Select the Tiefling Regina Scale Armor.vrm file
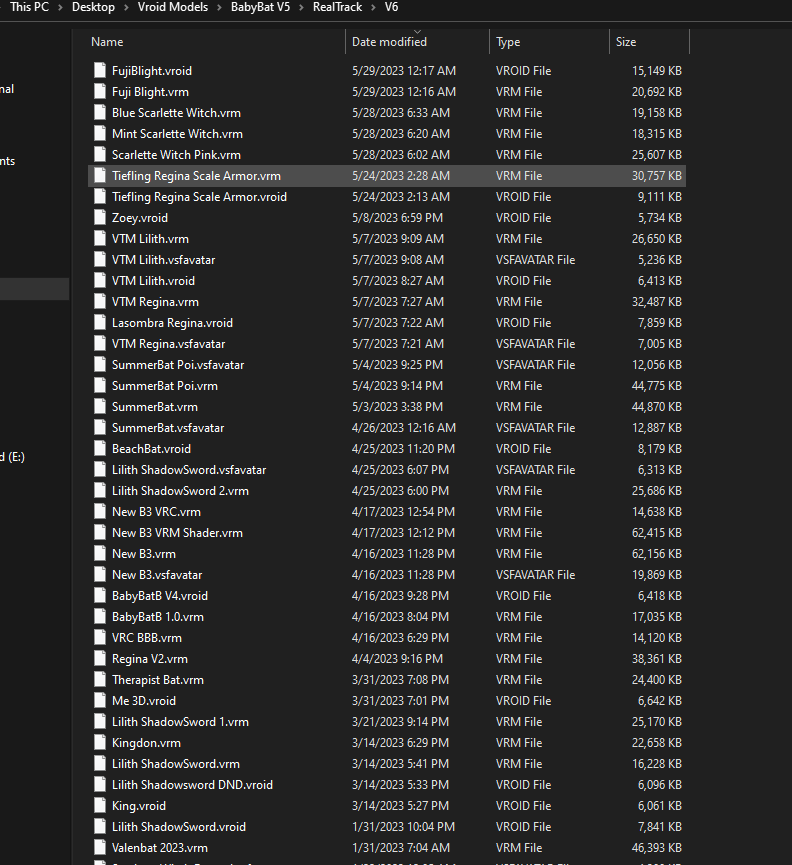This screenshot has height=865, width=792. pos(196,176)
